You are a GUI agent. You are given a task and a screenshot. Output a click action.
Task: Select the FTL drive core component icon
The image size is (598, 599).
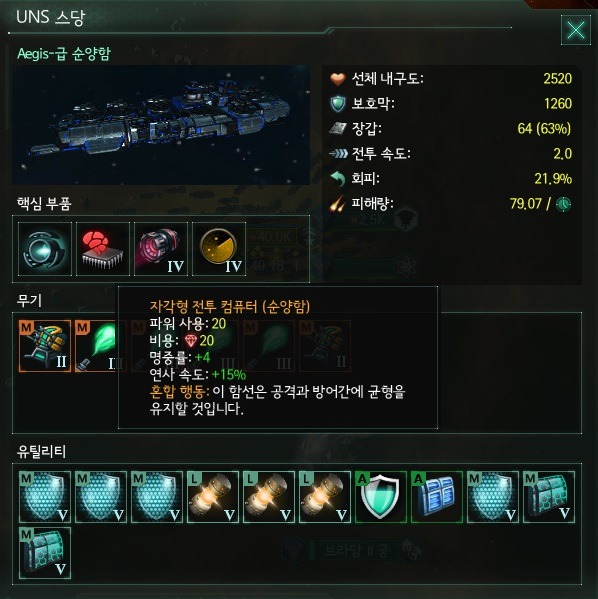45,249
